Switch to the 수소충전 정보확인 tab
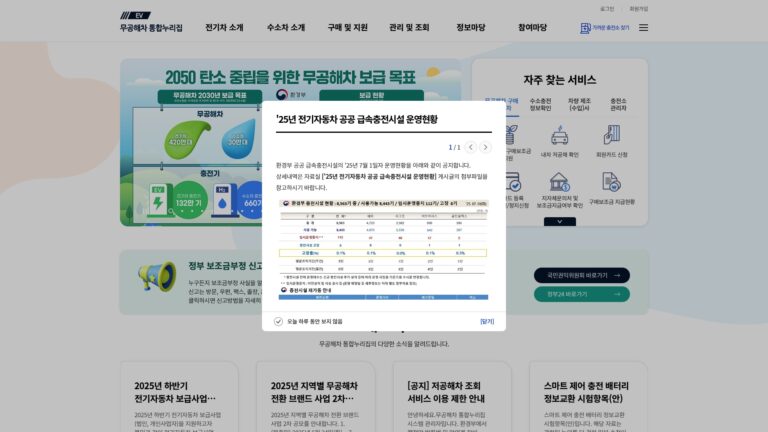 [x=540, y=104]
